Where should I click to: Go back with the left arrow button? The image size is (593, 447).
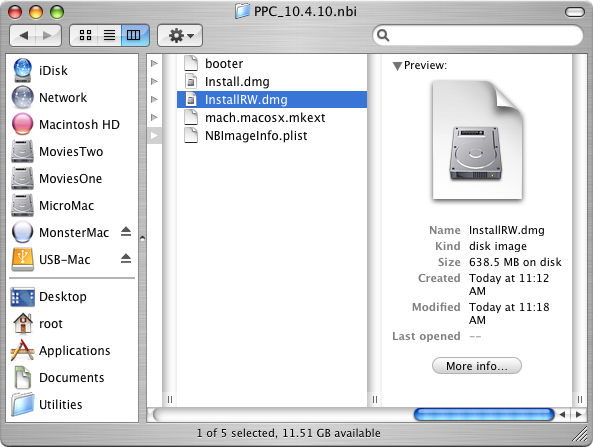(x=23, y=36)
